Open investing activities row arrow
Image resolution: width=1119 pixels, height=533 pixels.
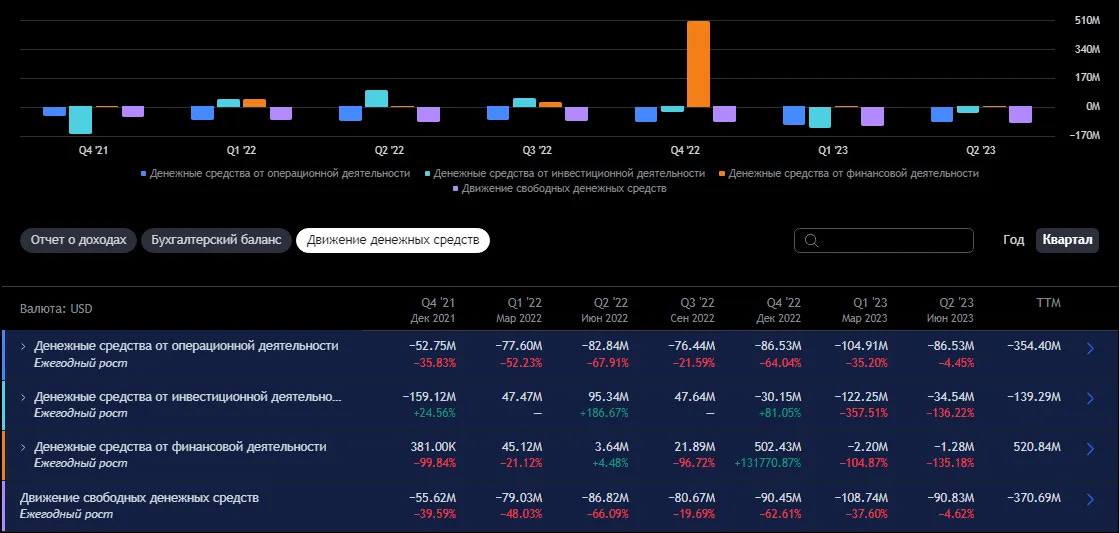pos(1090,398)
